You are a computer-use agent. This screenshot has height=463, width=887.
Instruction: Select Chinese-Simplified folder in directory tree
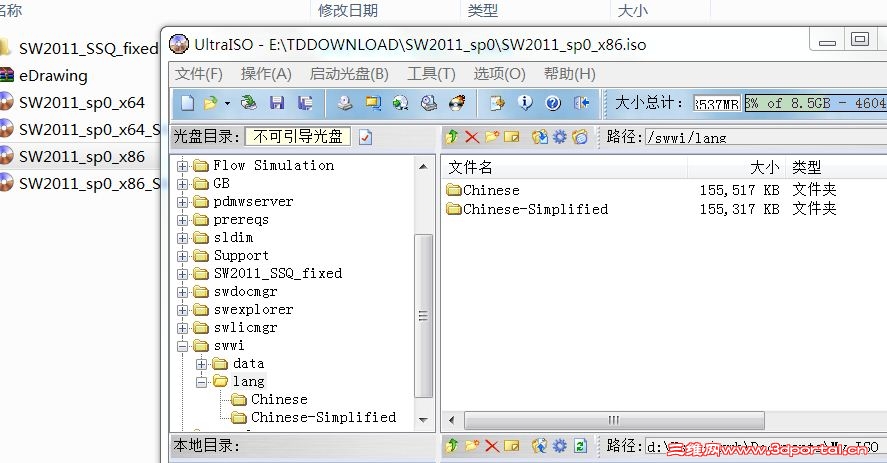point(324,417)
